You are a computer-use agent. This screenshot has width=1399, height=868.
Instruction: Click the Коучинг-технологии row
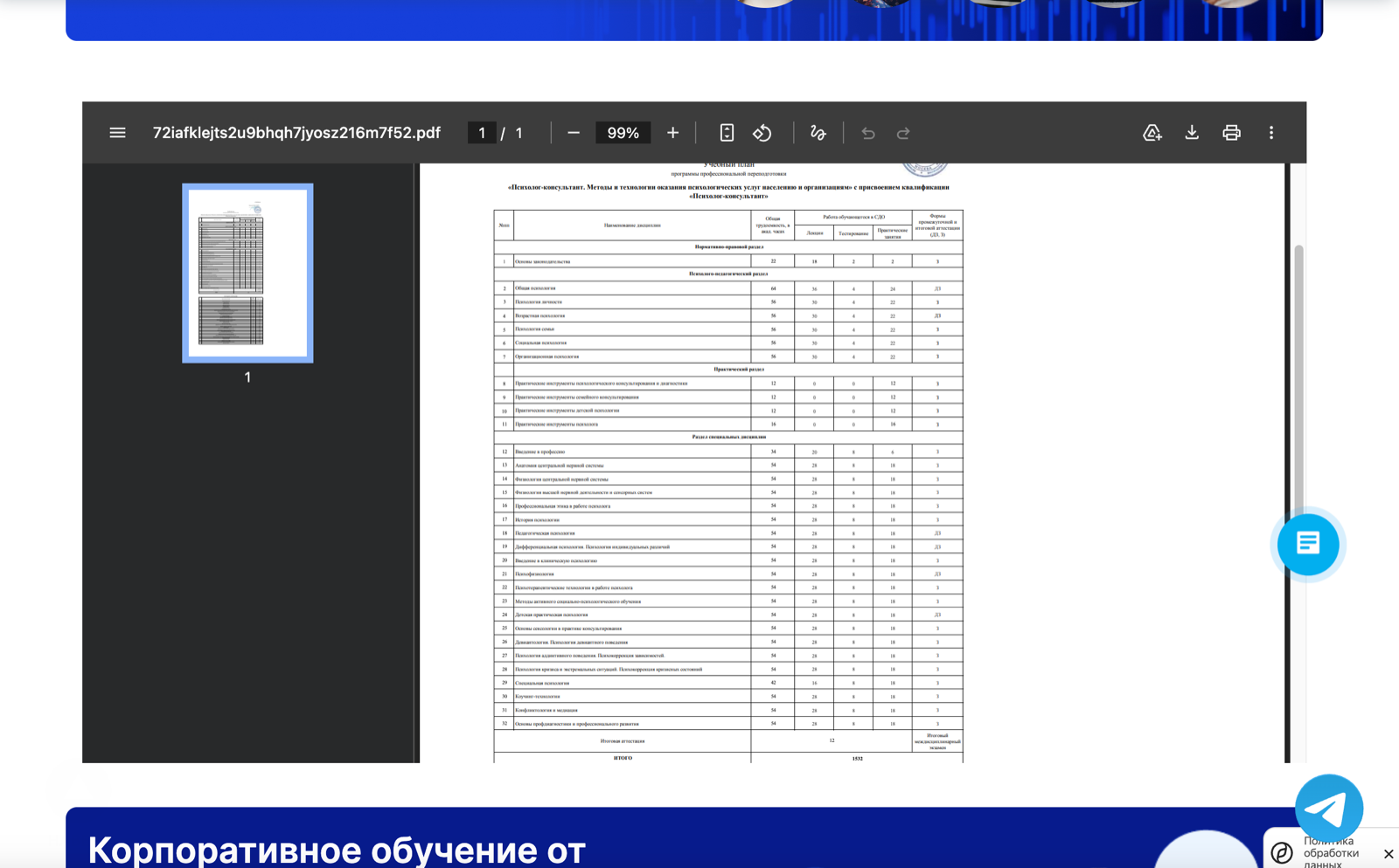728,697
